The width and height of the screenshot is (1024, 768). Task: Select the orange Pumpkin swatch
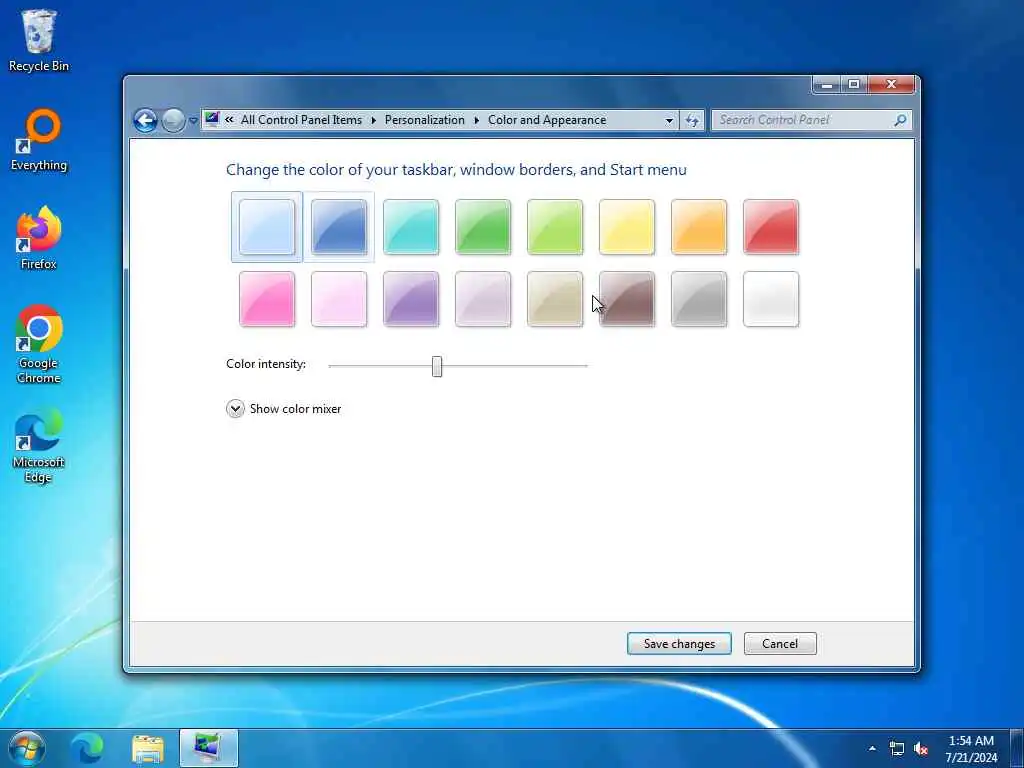[x=699, y=227]
